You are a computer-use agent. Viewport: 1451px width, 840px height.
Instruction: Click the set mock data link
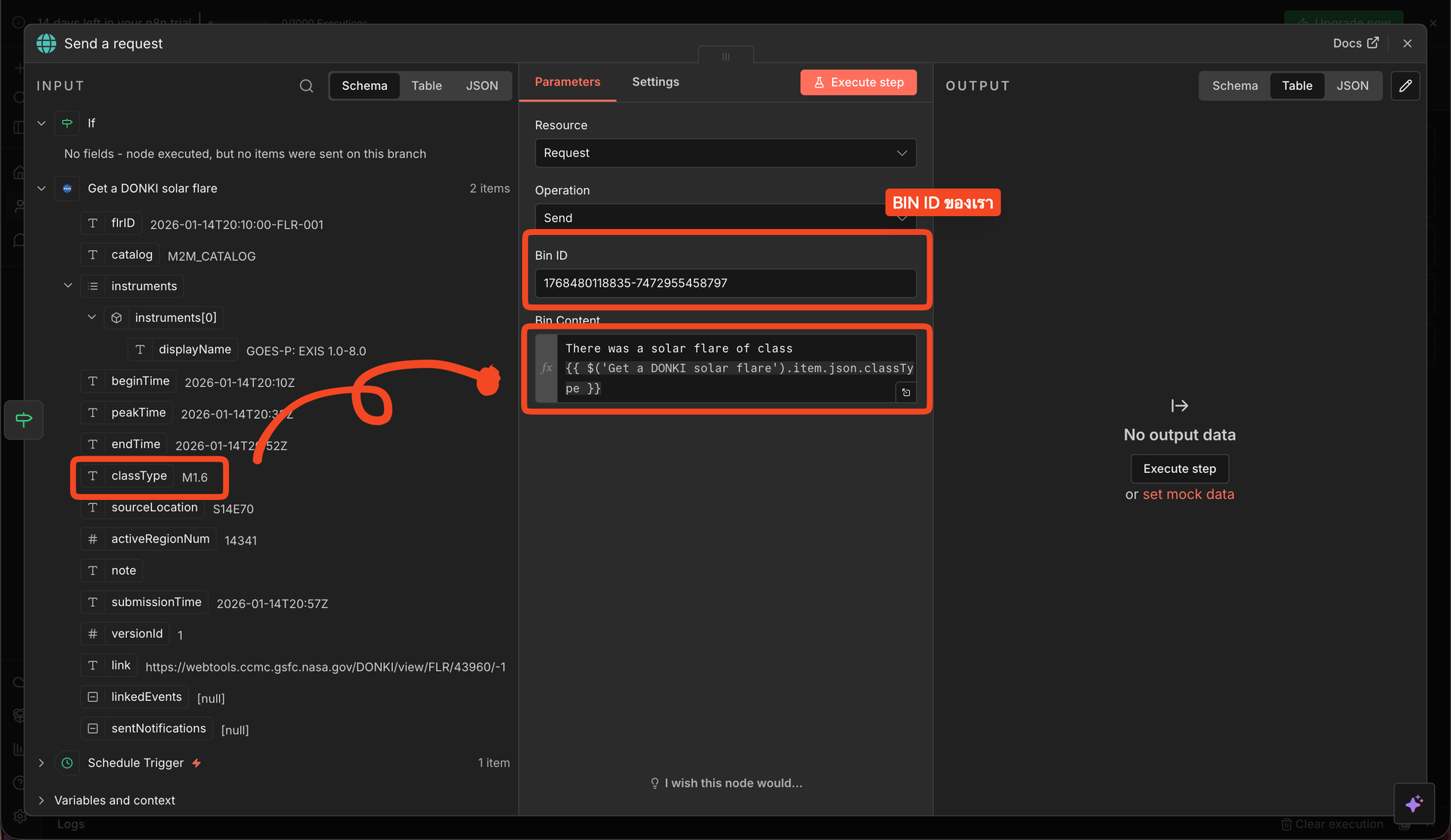(x=1188, y=494)
